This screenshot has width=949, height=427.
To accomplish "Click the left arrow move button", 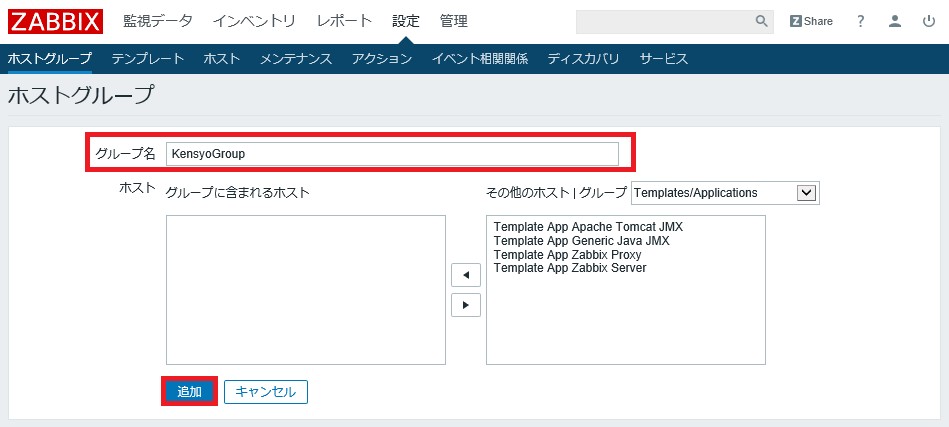I will [x=466, y=274].
